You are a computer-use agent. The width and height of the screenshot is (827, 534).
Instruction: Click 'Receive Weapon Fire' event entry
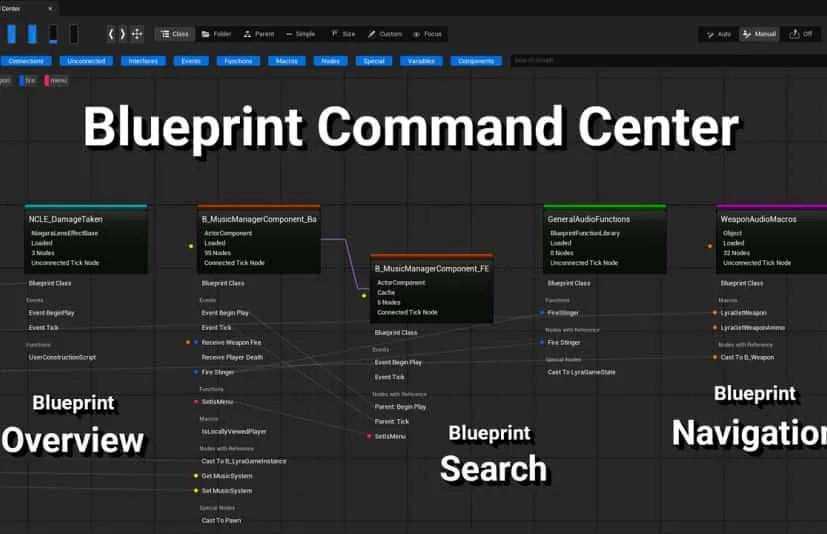pos(231,342)
